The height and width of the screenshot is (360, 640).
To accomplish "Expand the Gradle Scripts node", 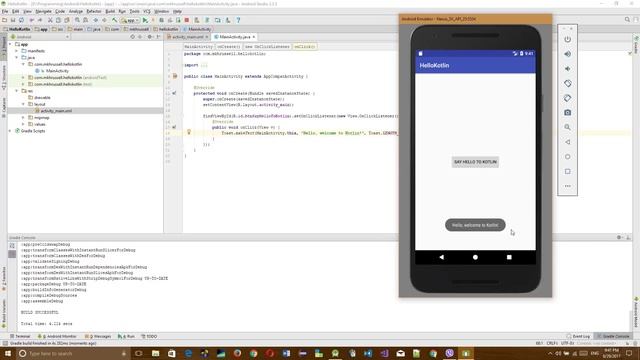I will (10, 131).
